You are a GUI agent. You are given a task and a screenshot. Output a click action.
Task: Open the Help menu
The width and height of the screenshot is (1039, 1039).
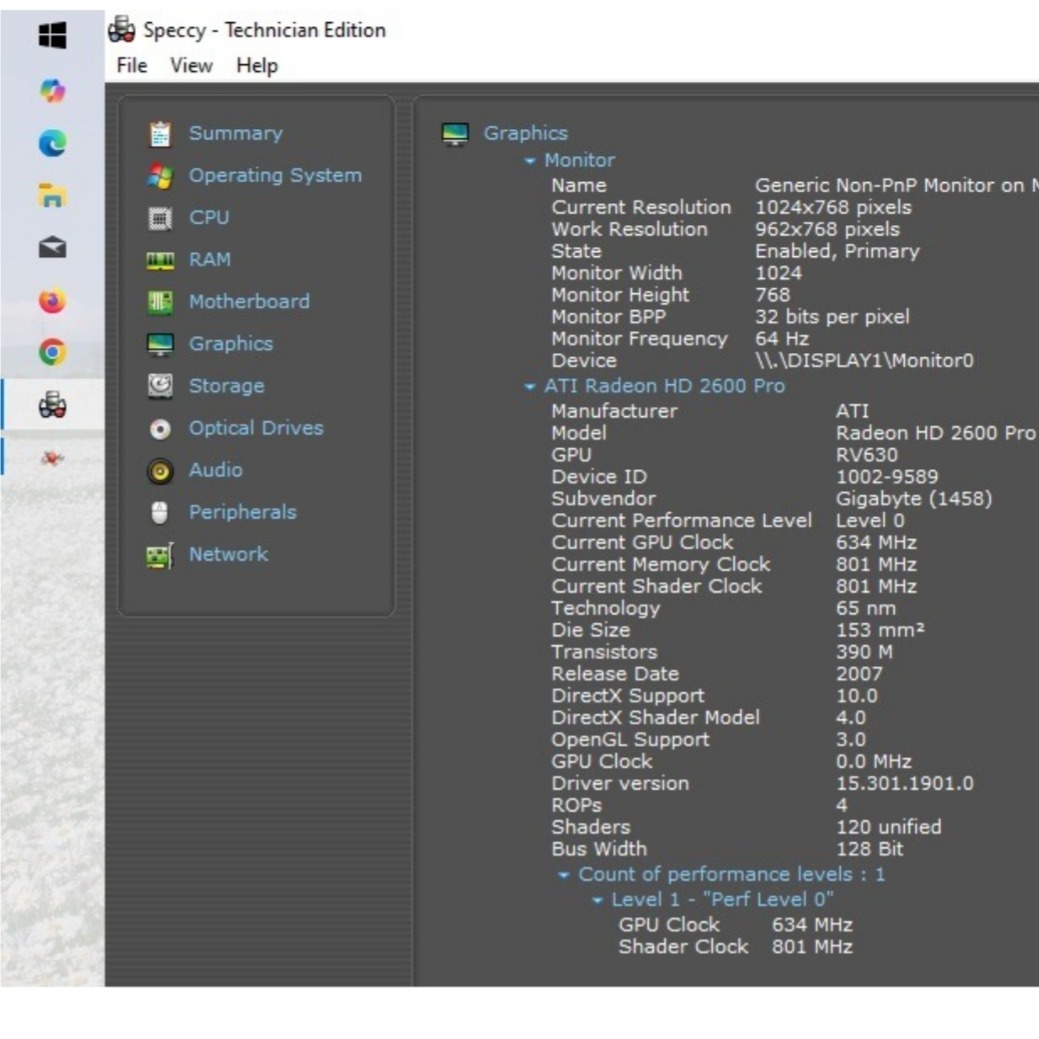click(257, 66)
